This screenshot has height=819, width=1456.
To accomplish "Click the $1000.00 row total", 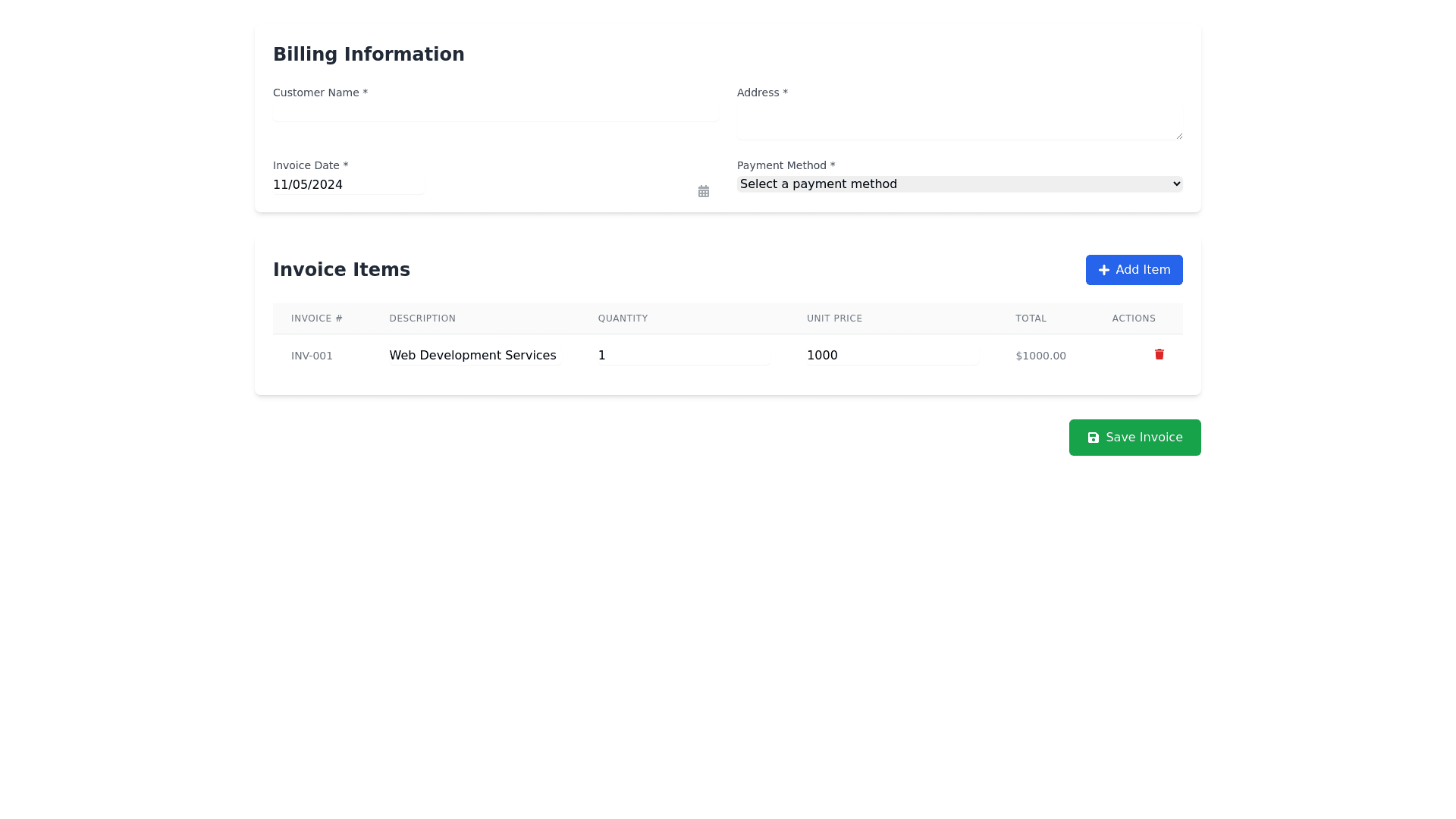I will point(1040,356).
